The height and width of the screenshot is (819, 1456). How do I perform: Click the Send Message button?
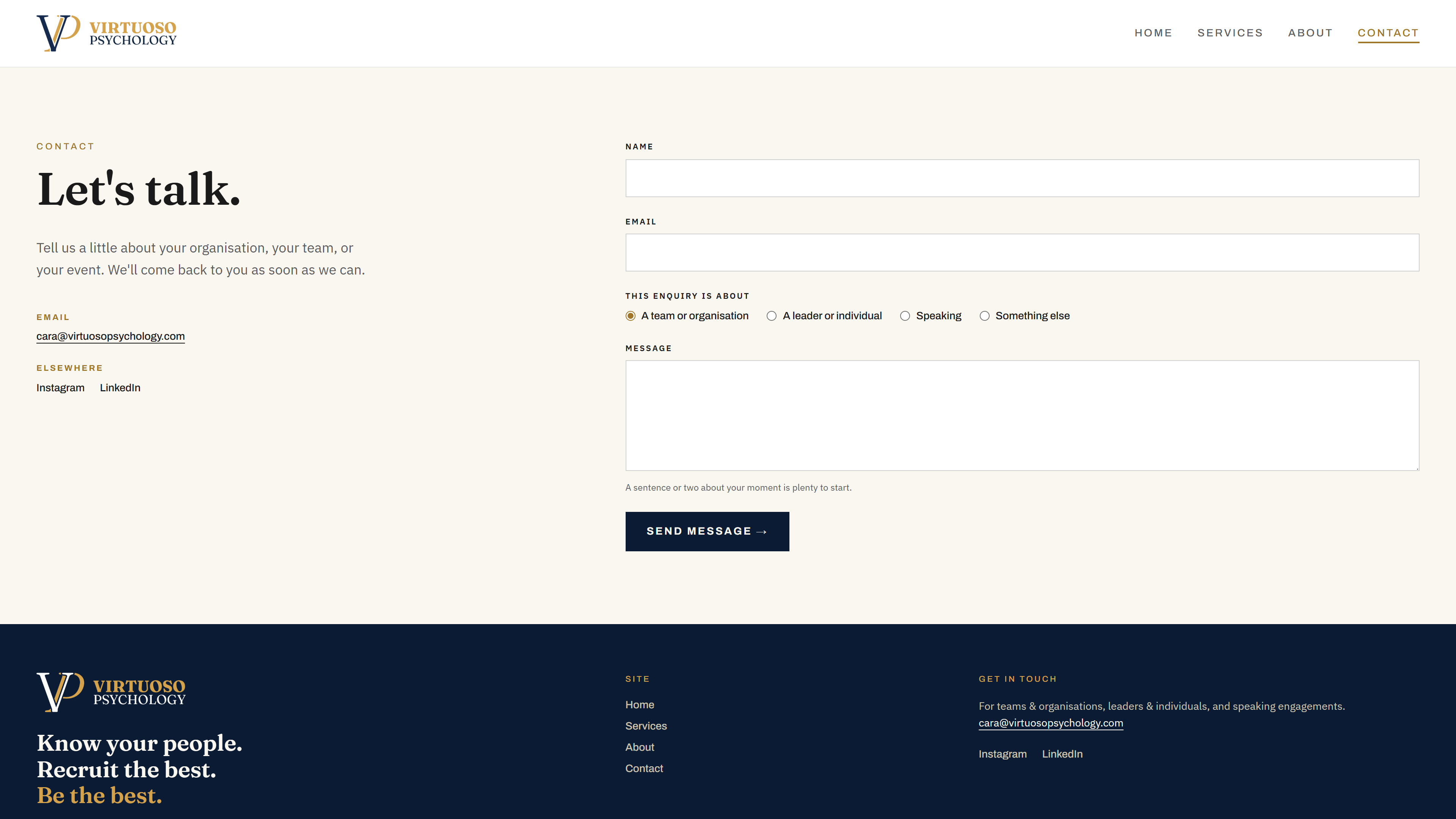707,531
